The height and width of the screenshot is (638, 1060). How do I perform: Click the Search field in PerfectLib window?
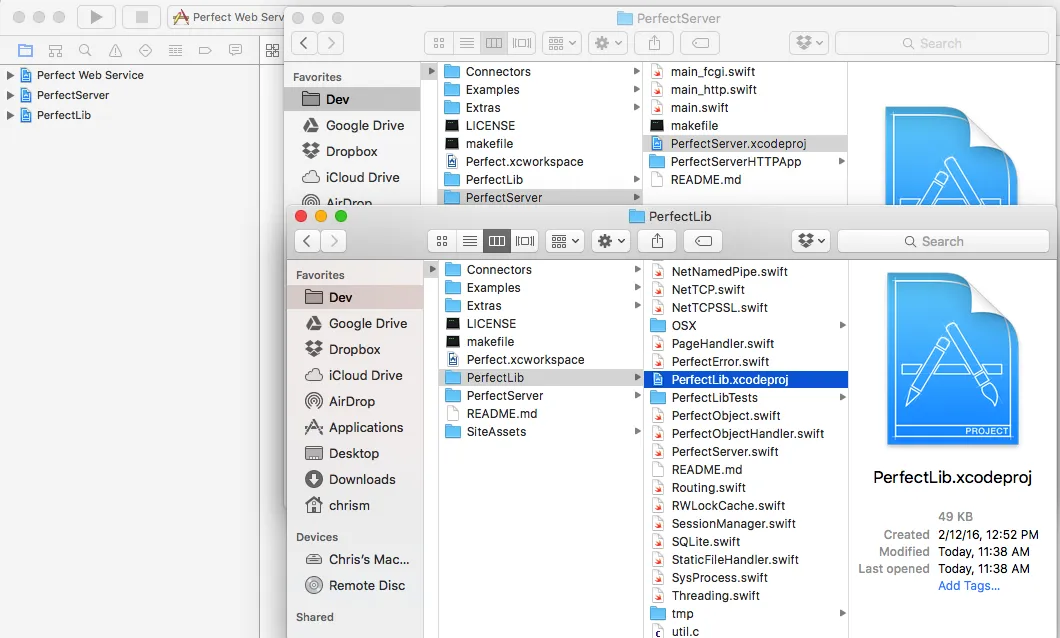coord(943,241)
